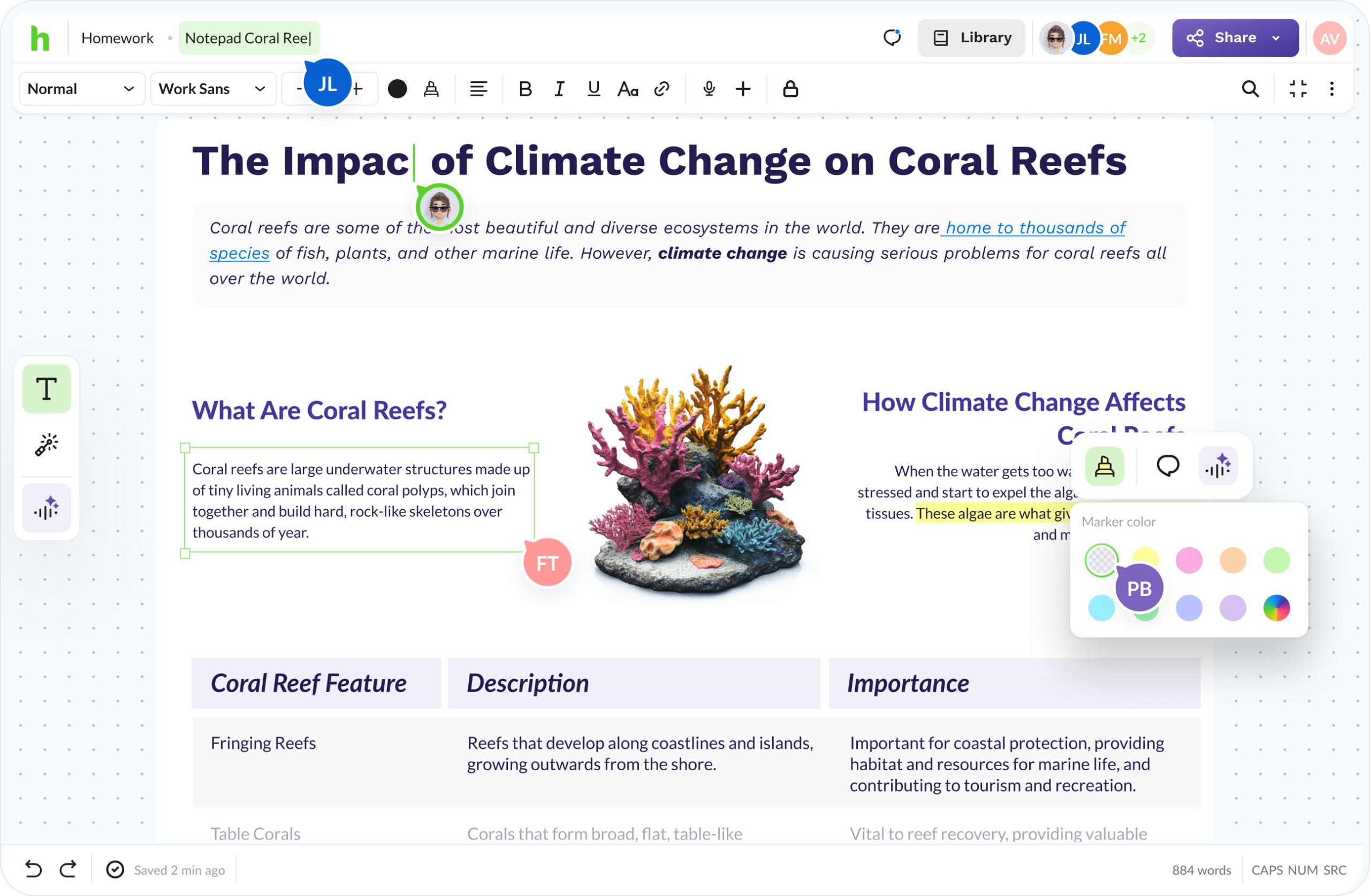Click the microphone dictation icon

[708, 89]
